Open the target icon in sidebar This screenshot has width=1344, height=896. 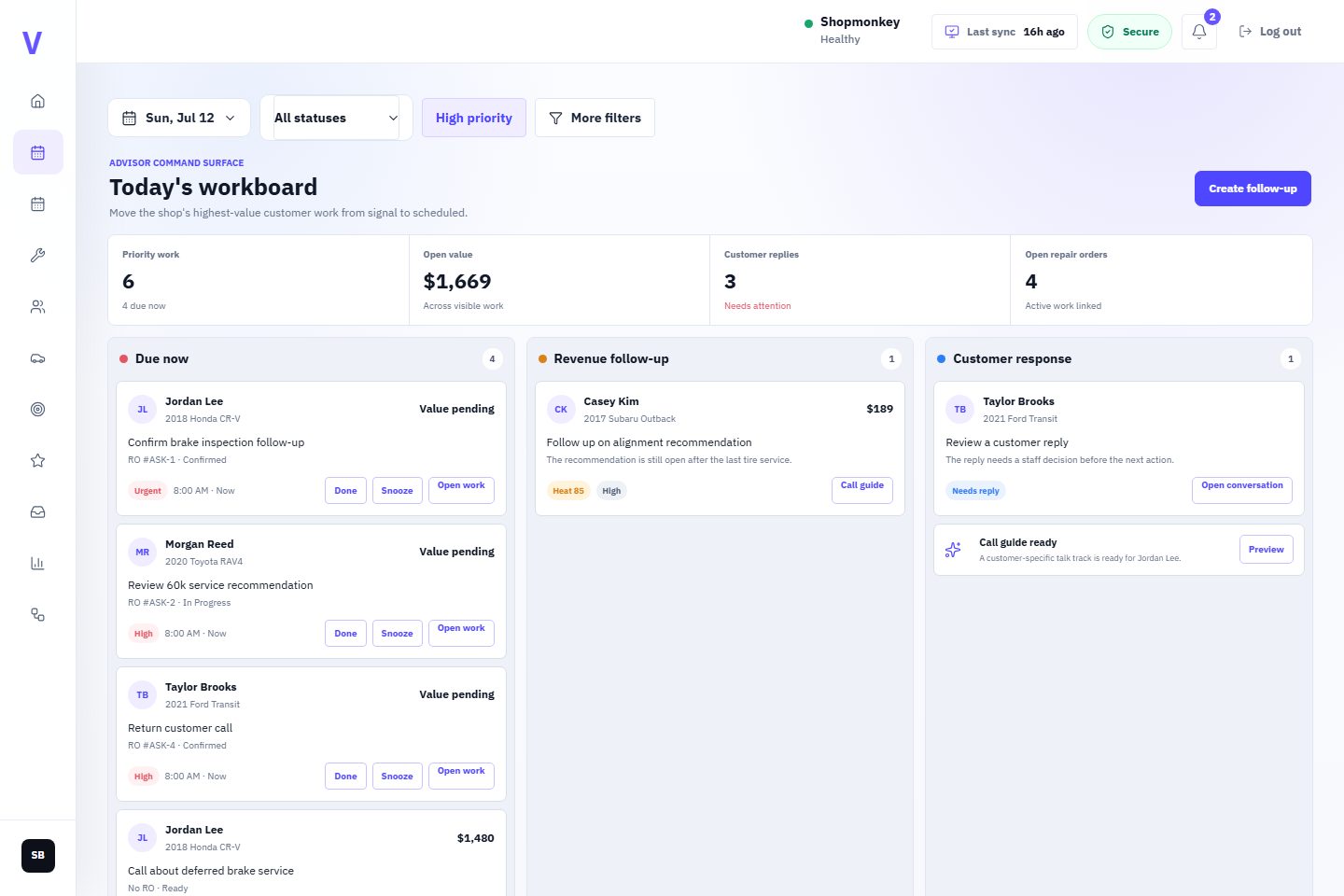click(37, 409)
